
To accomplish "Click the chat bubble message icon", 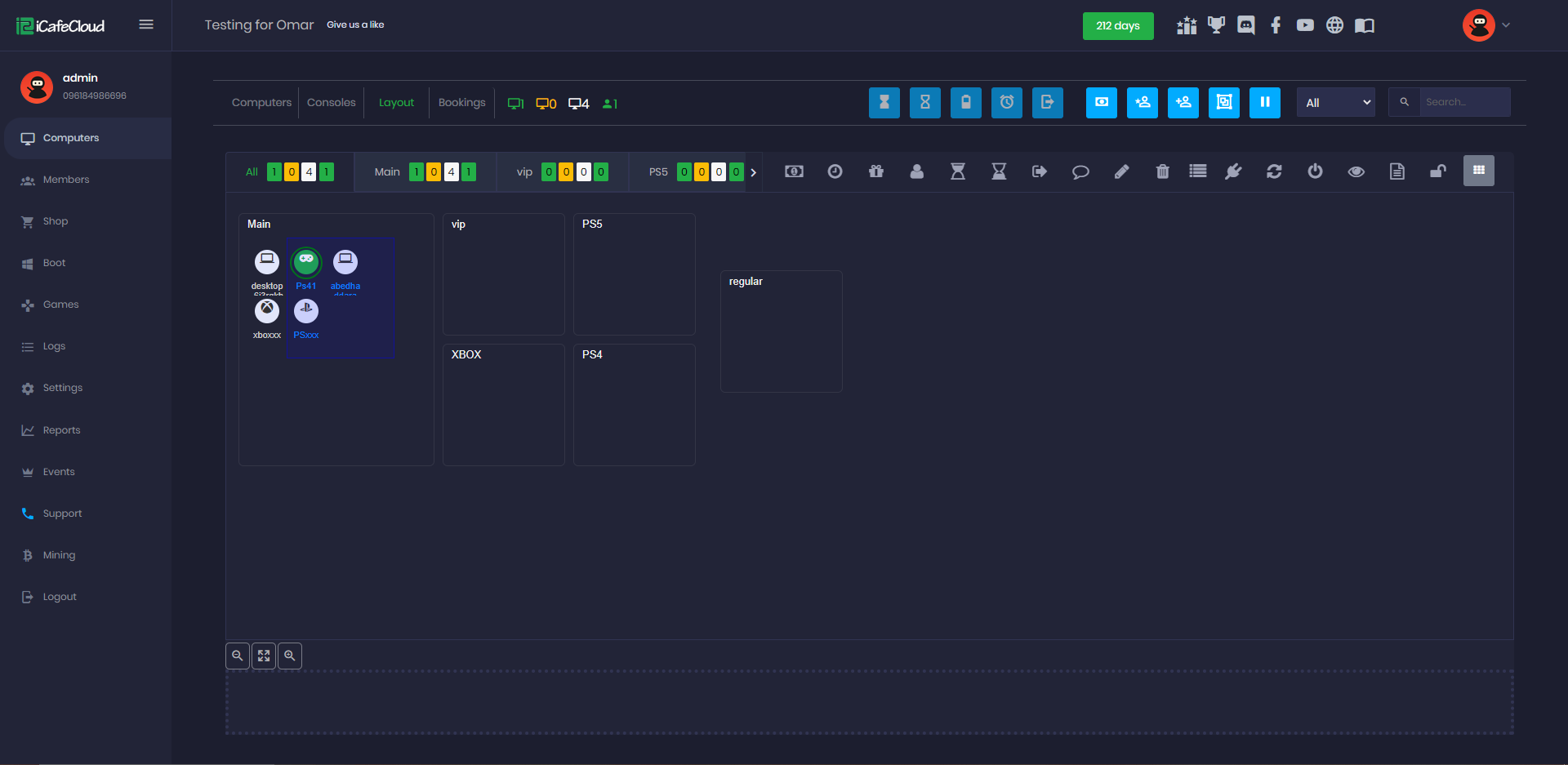I will point(1080,171).
